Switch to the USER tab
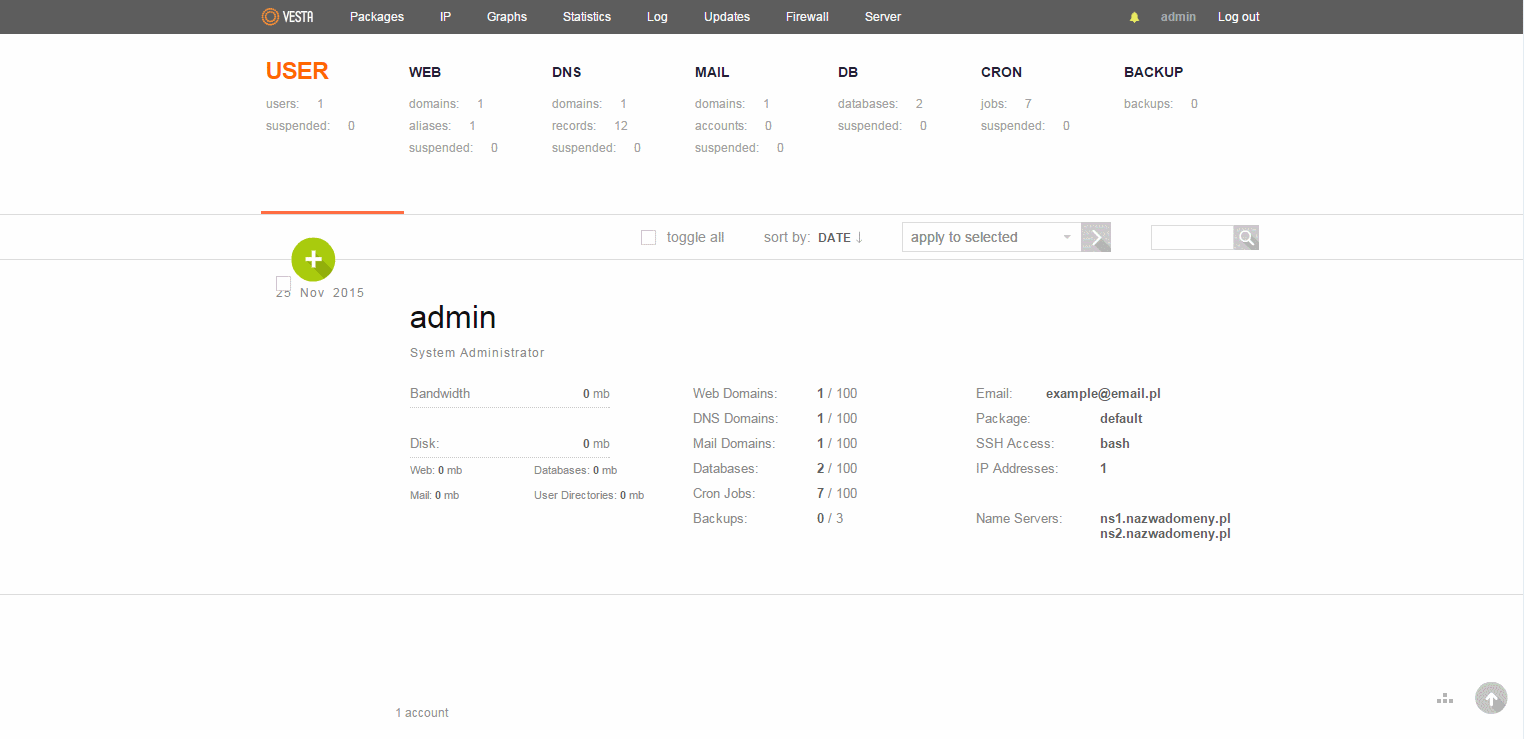The width and height of the screenshot is (1524, 739). [x=297, y=71]
